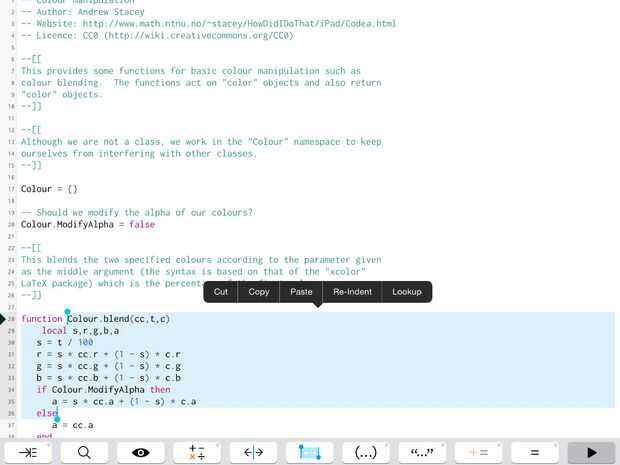Insert parentheses with the (...) key
620x465 pixels.
tap(366, 452)
